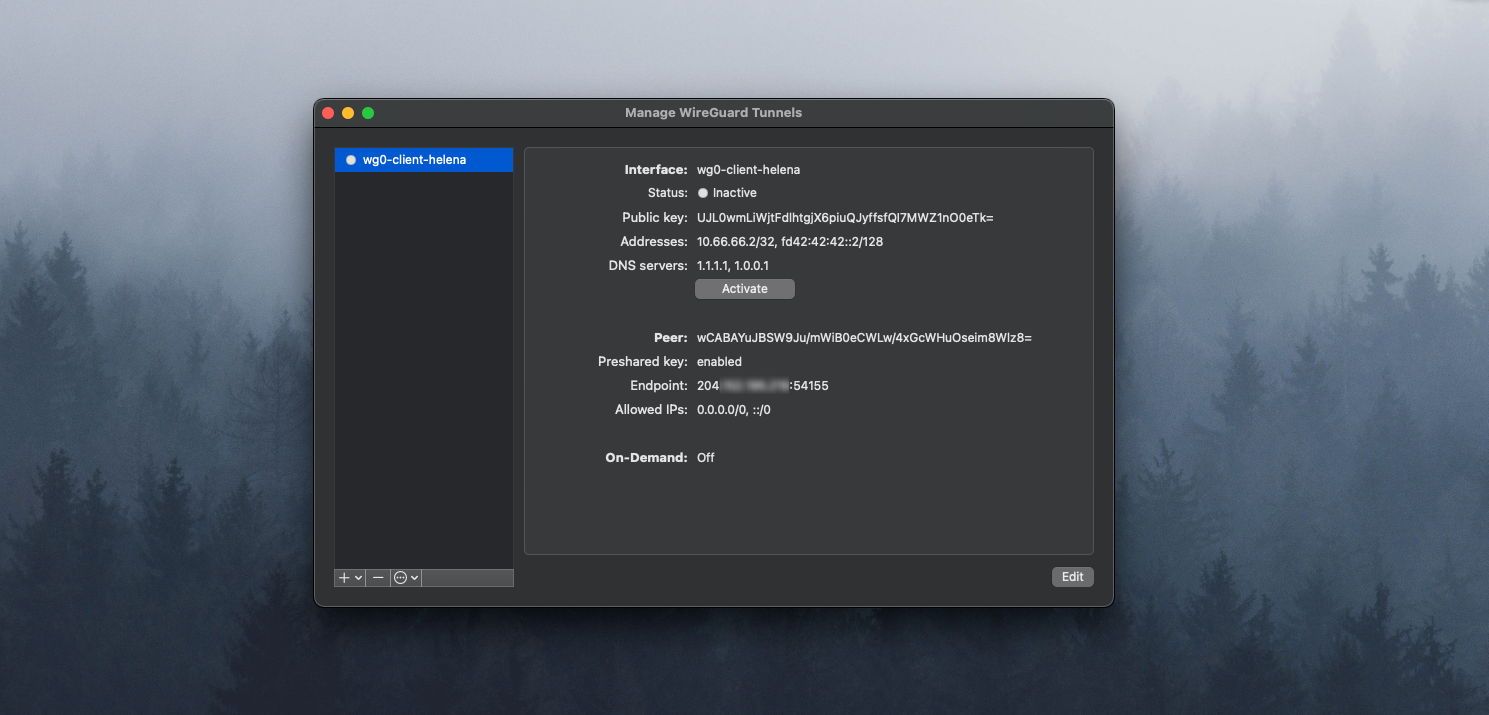This screenshot has width=1489, height=715.
Task: Click the Edit button
Action: [x=1072, y=577]
